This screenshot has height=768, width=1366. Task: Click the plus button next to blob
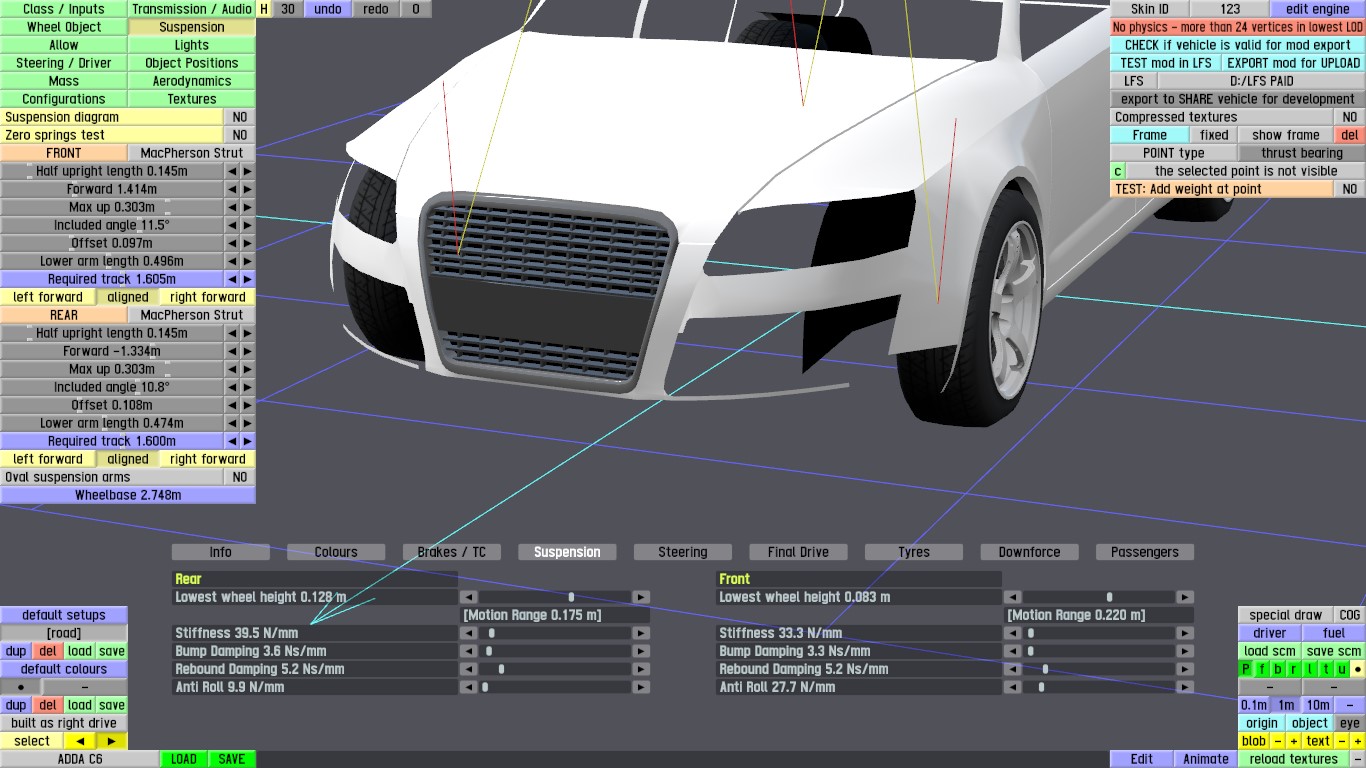(x=1294, y=741)
